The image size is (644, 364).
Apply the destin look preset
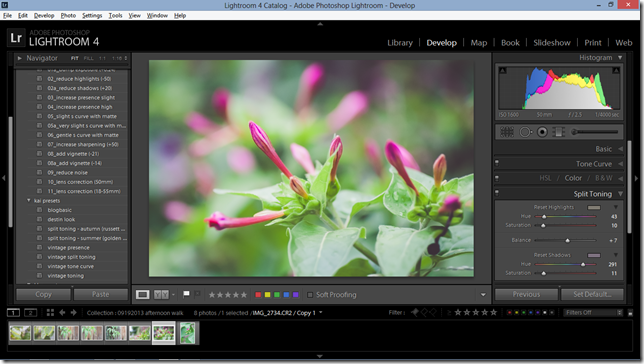[x=61, y=219]
